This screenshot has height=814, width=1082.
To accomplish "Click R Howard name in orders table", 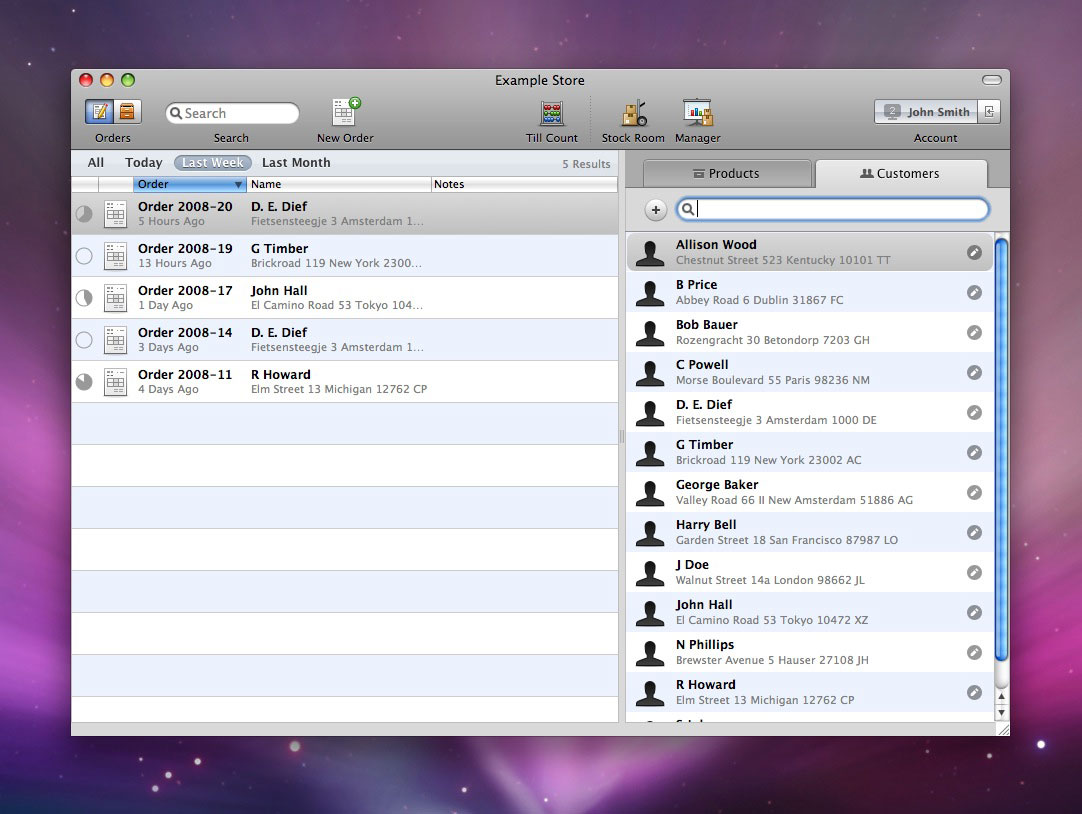I will point(281,375).
